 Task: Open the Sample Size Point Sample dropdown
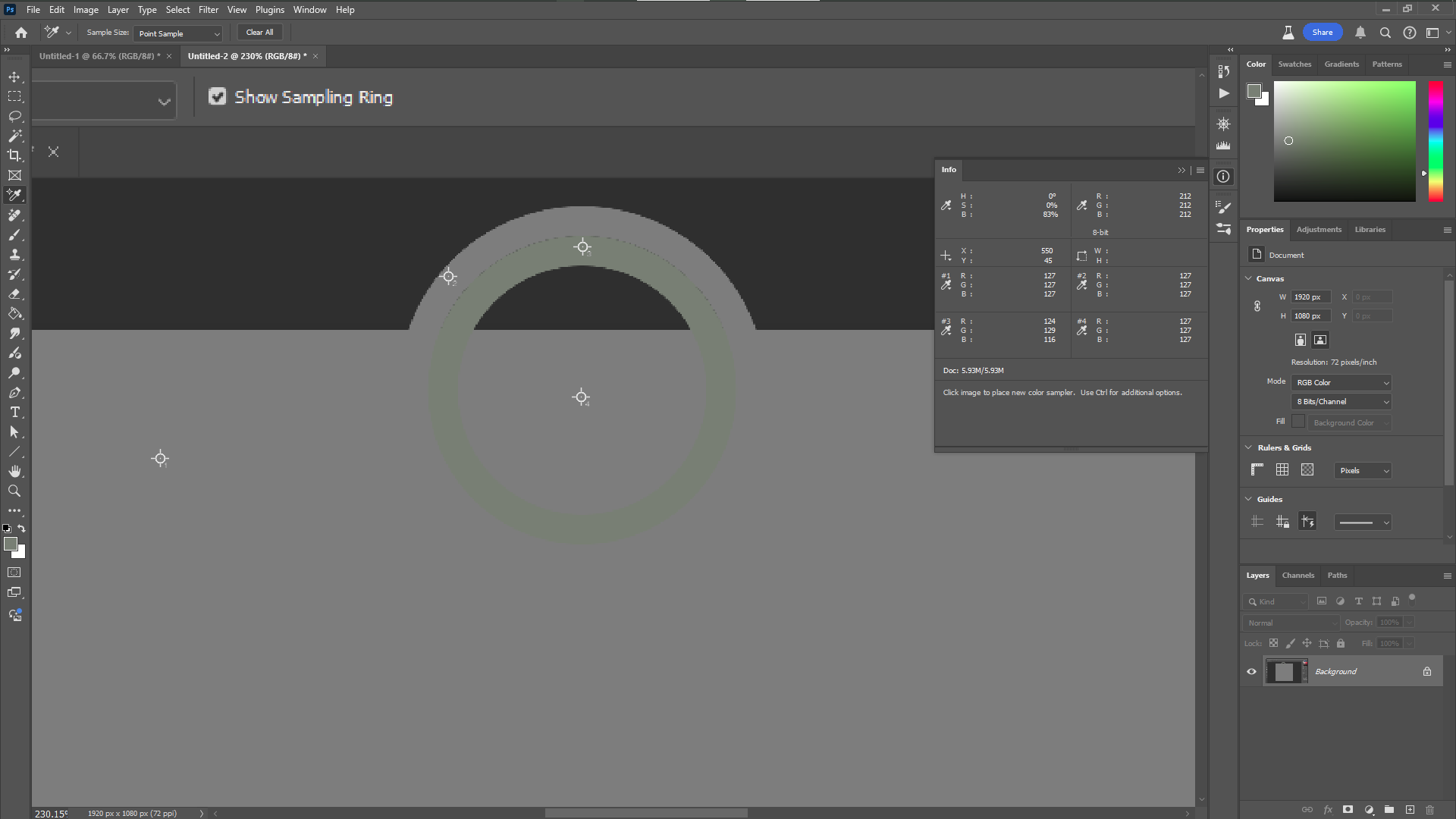tap(178, 33)
